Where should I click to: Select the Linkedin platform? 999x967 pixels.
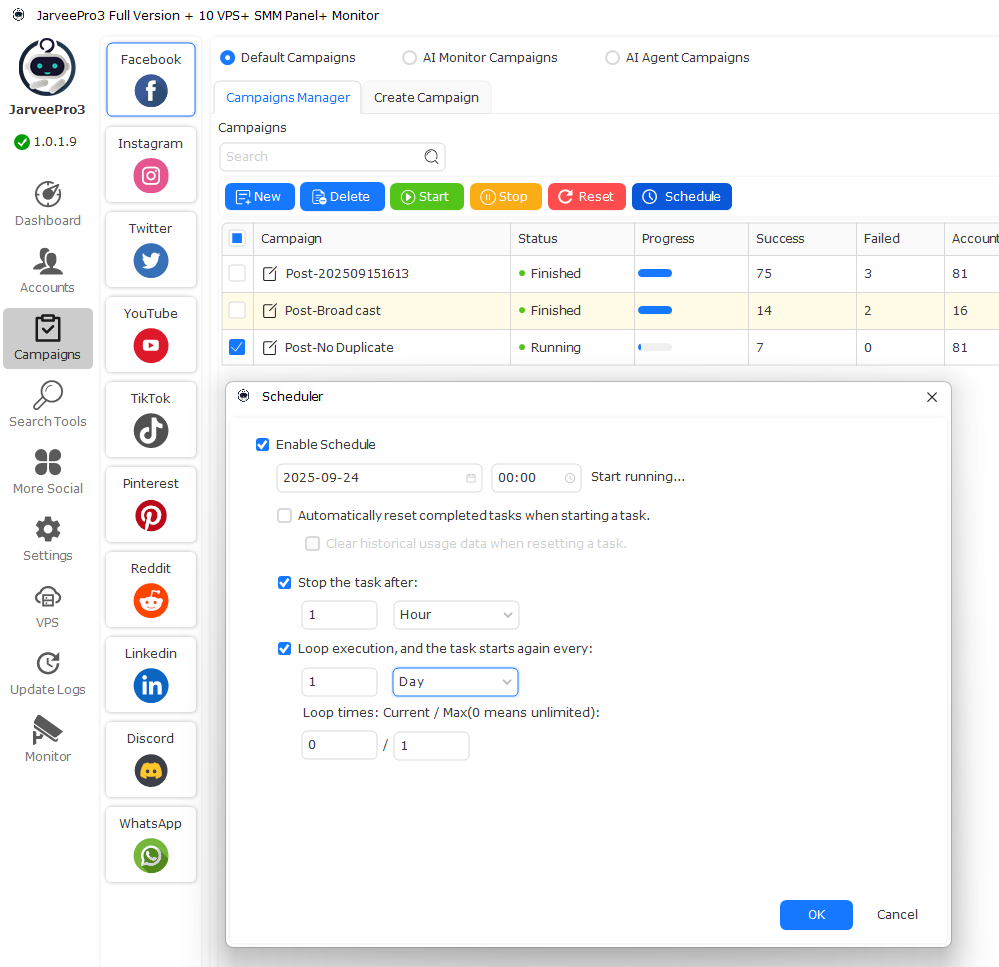151,675
